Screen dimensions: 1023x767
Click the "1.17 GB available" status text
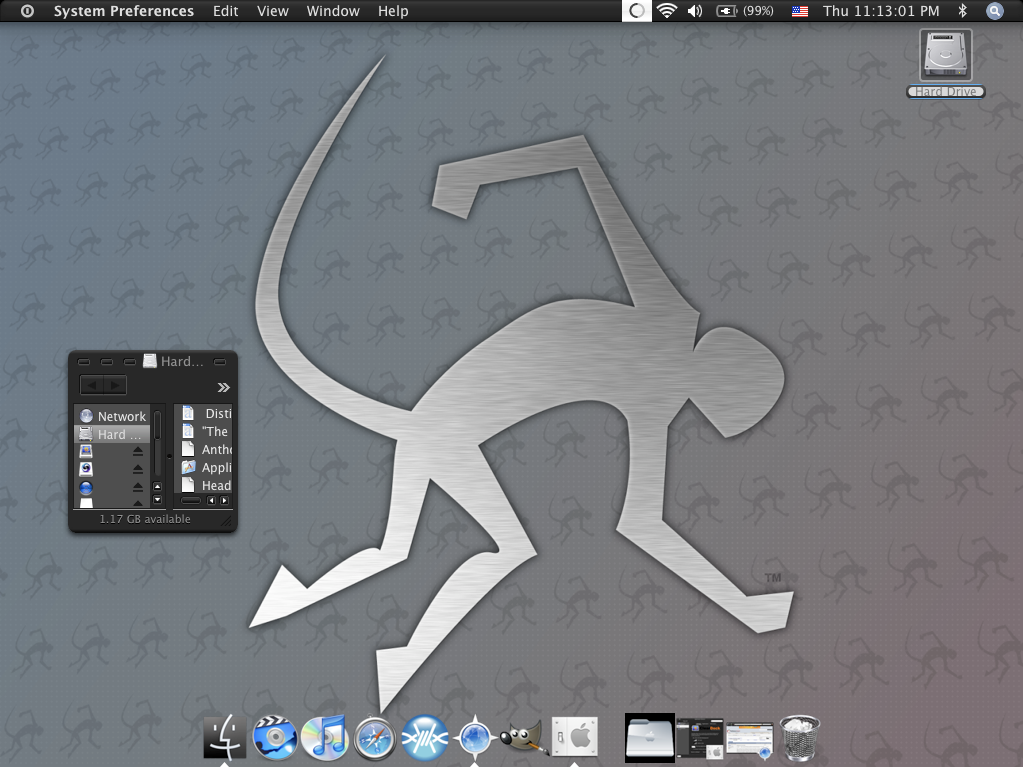coord(145,519)
